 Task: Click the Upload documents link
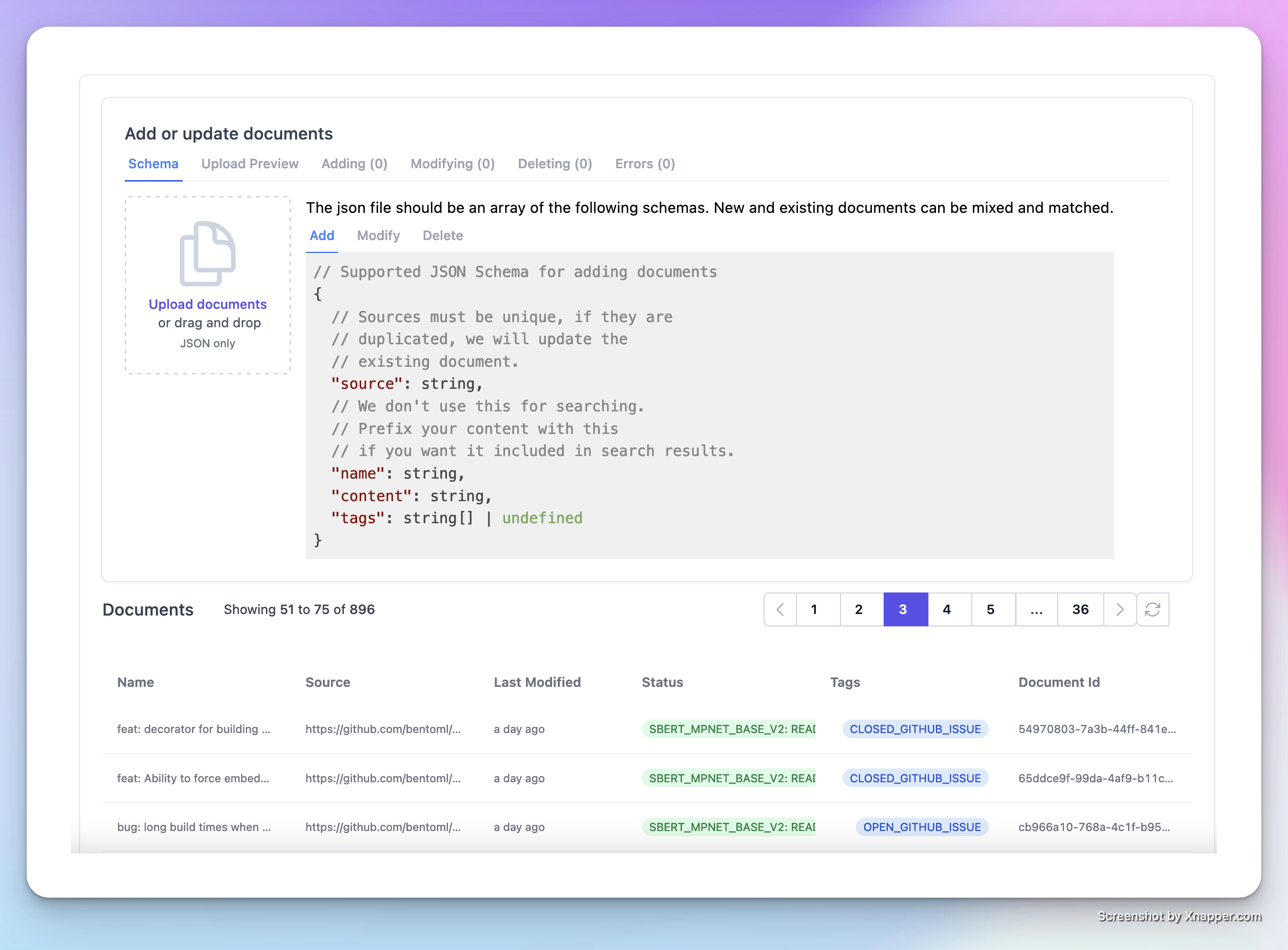[x=208, y=304]
